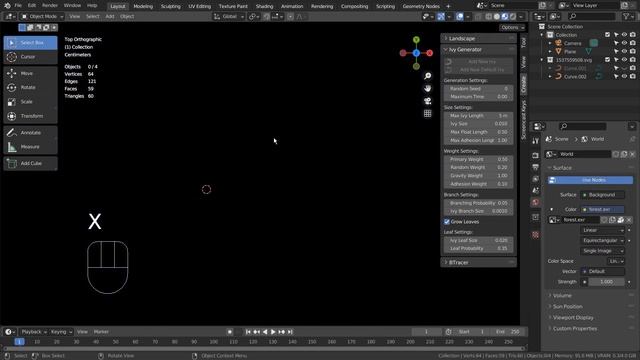This screenshot has height=360, width=640.
Task: Adjust the Strength value slider
Action: [606, 282]
